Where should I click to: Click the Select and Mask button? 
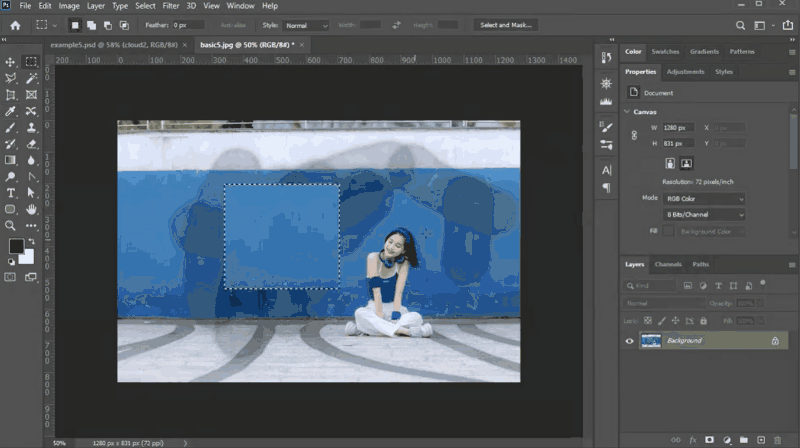[505, 24]
